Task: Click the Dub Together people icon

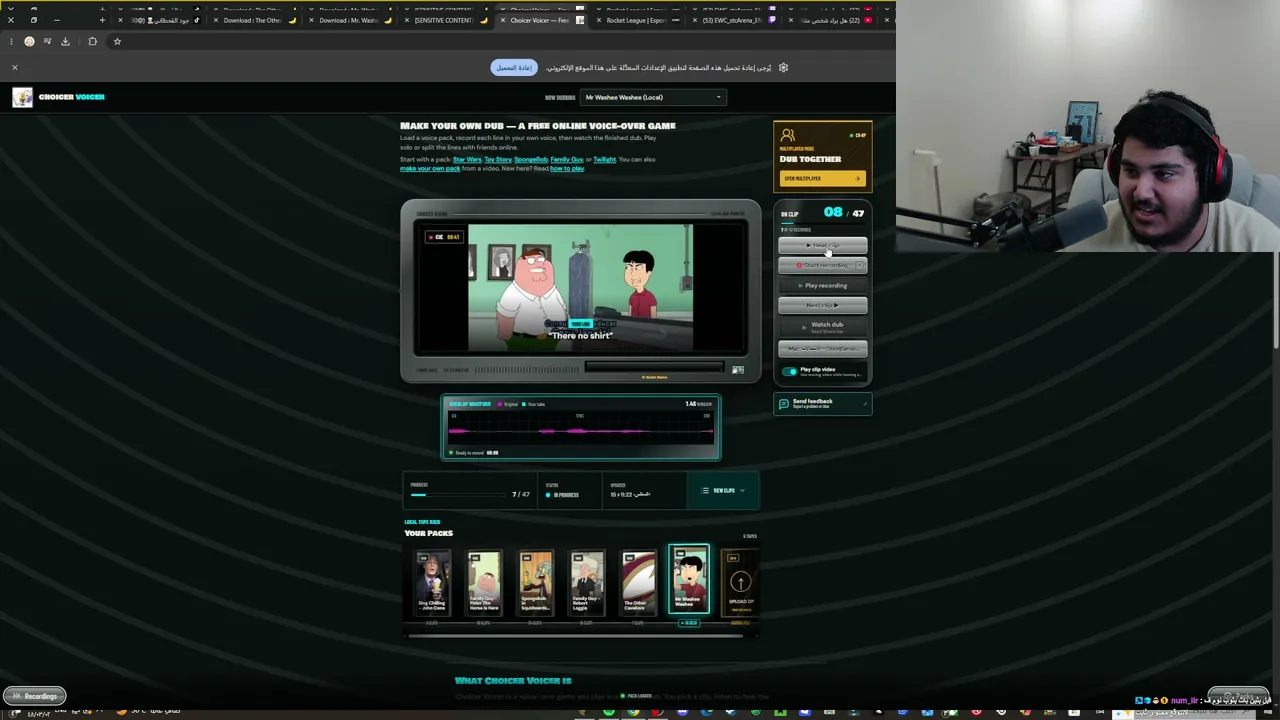Action: 788,136
